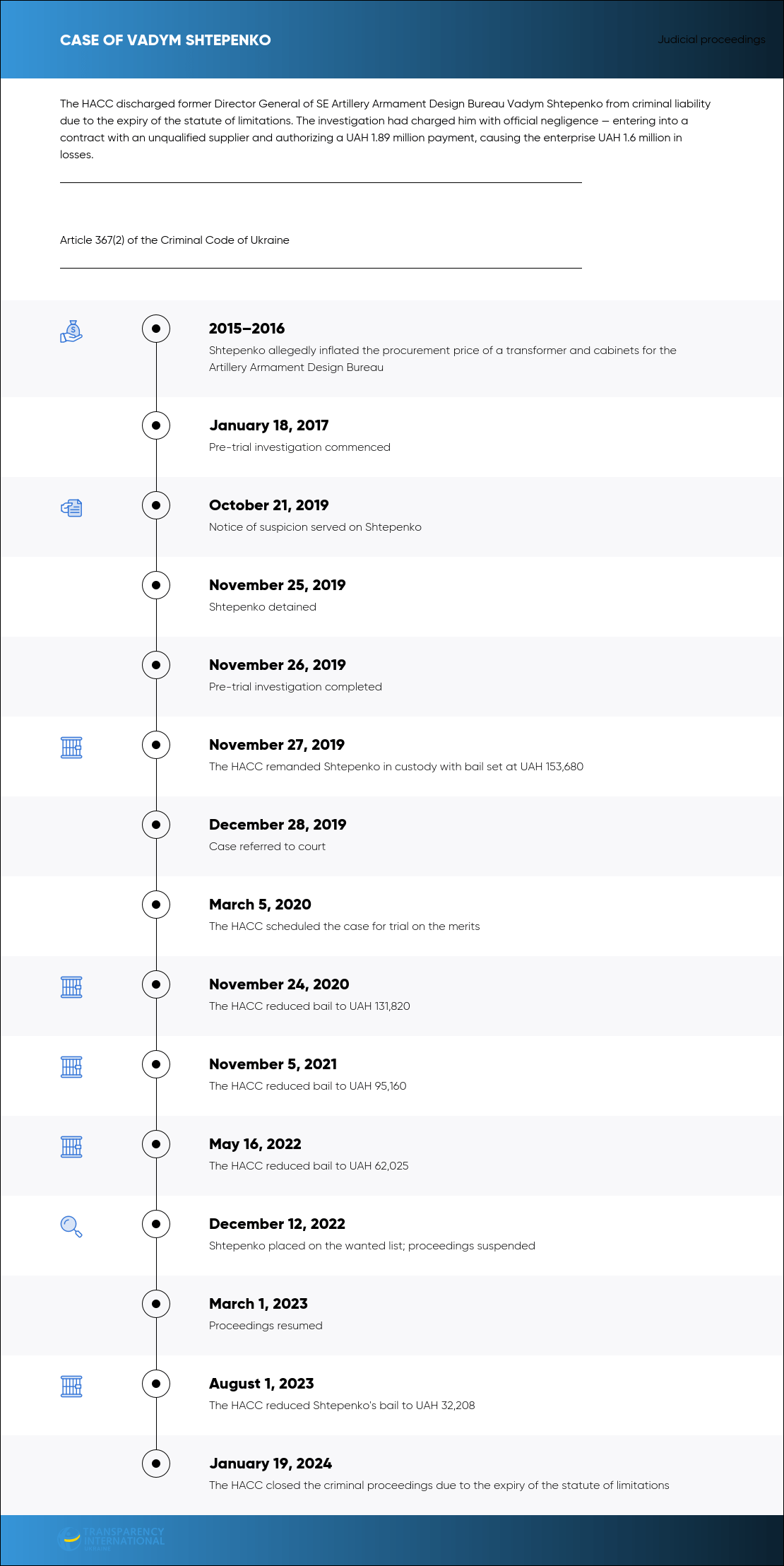Click the magnifier icon beside December 12, 2022
Image resolution: width=784 pixels, height=1566 pixels.
click(71, 1226)
